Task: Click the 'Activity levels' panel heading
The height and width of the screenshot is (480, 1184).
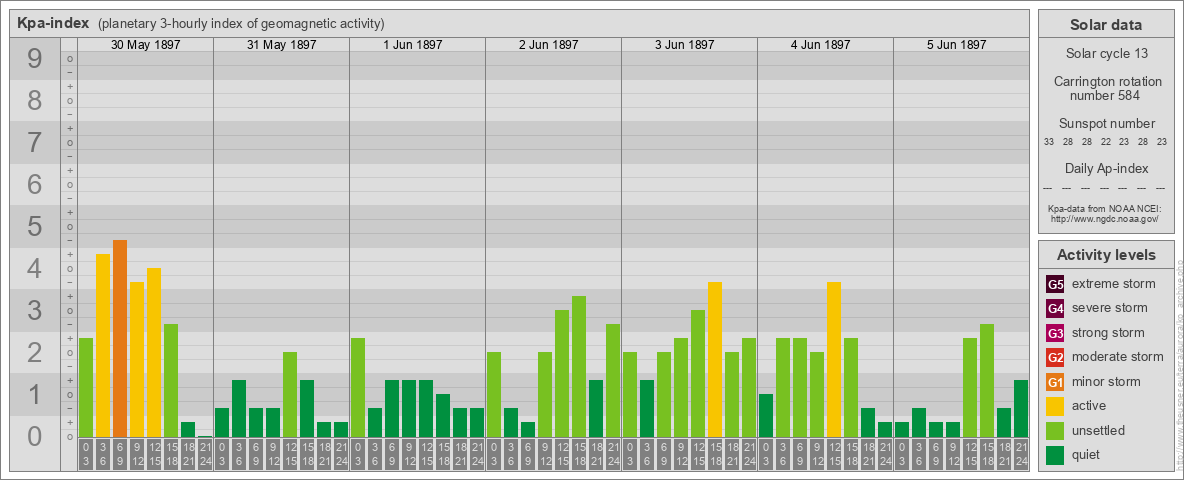Action: point(1106,255)
